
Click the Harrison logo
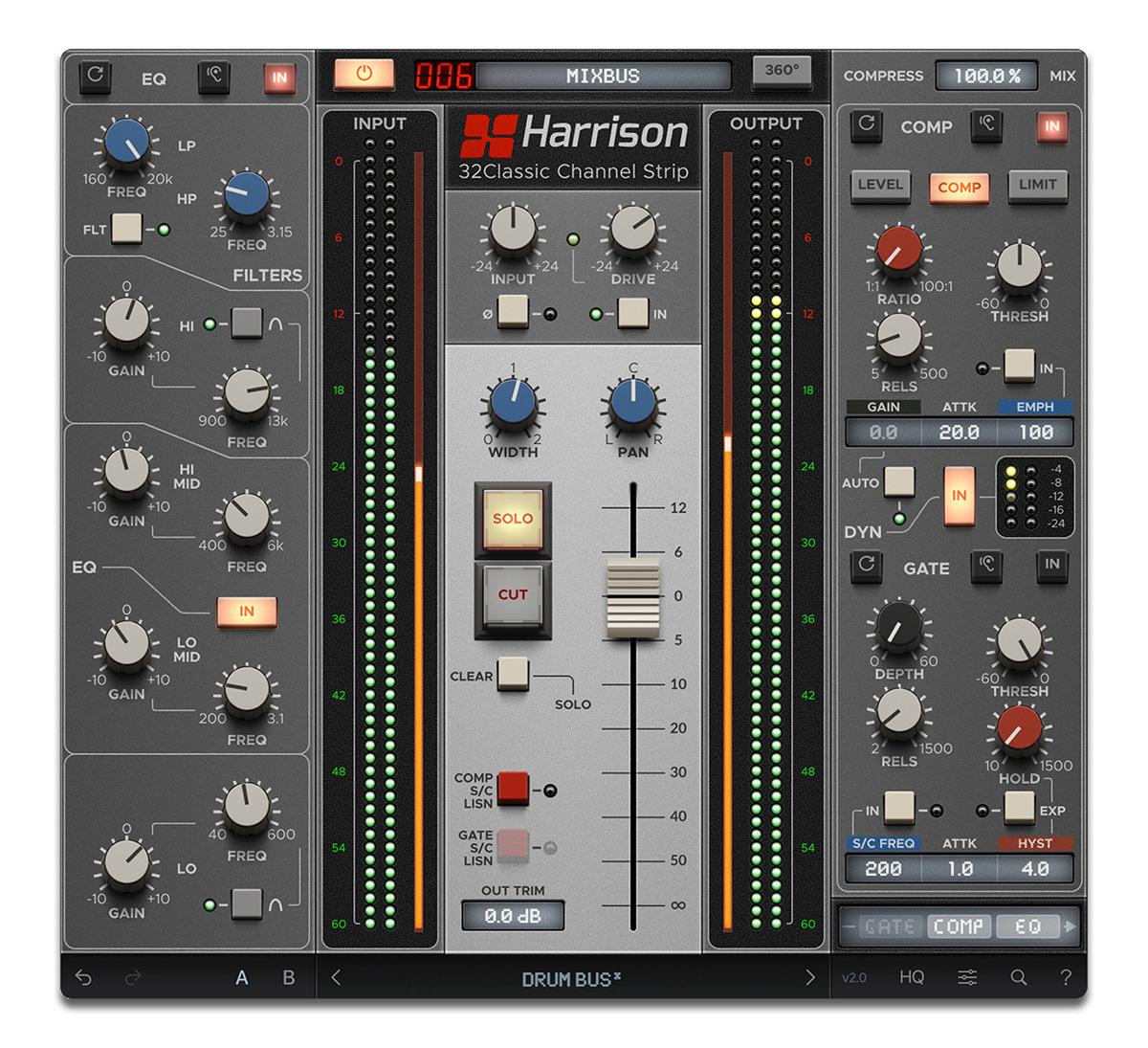574,136
